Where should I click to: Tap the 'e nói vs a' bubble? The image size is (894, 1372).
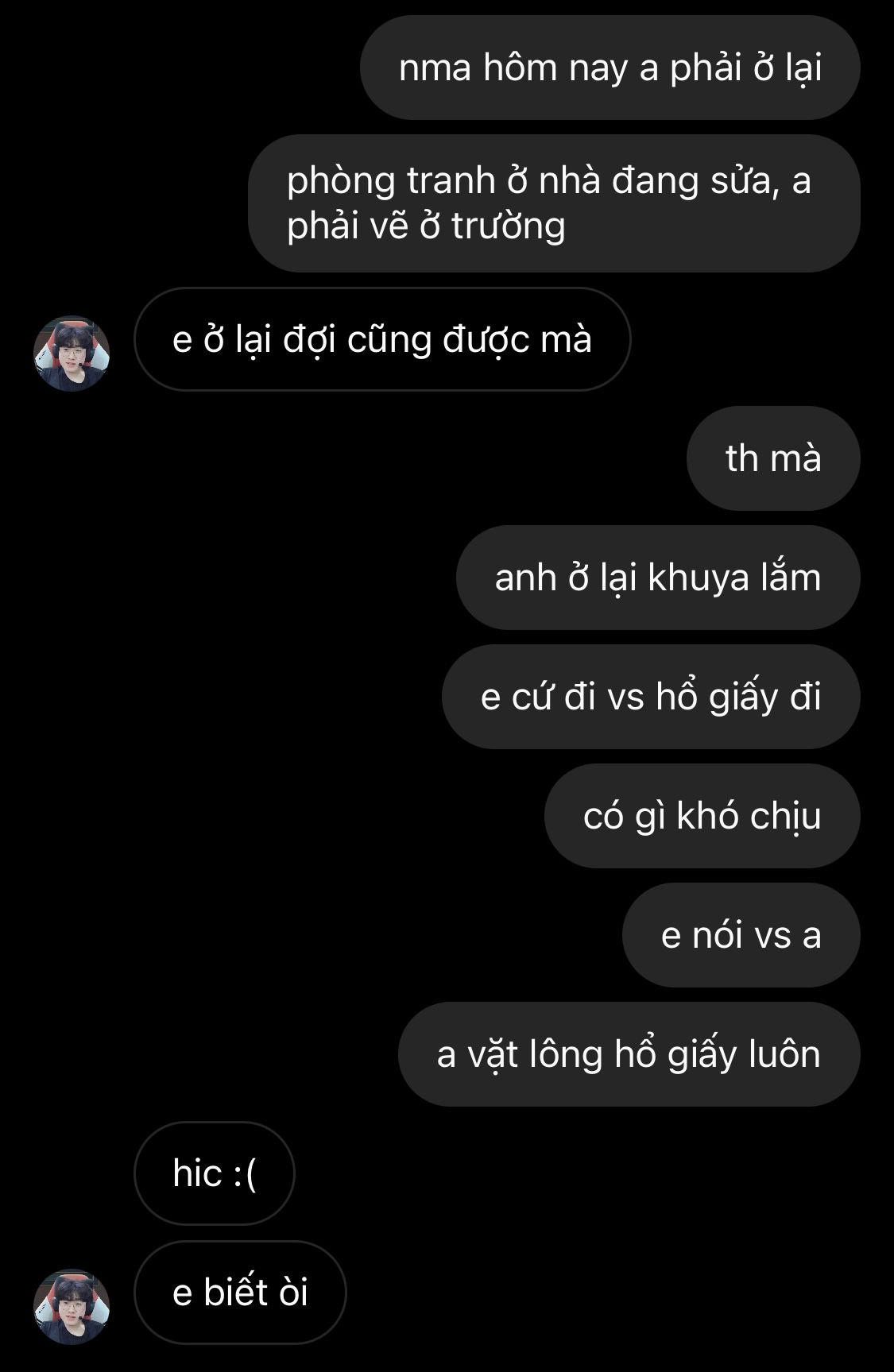coord(741,935)
